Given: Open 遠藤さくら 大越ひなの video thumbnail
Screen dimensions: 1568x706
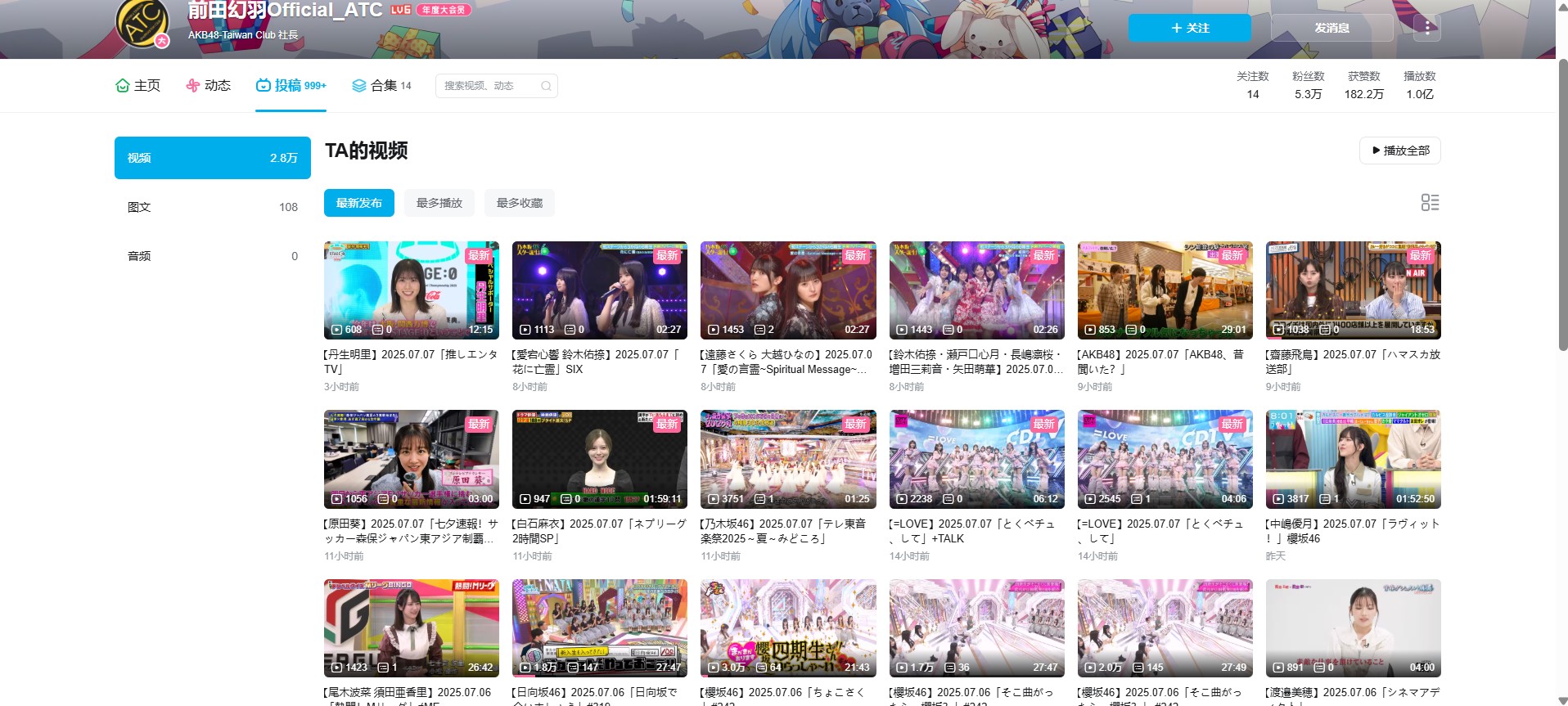Looking at the screenshot, I should pos(788,290).
